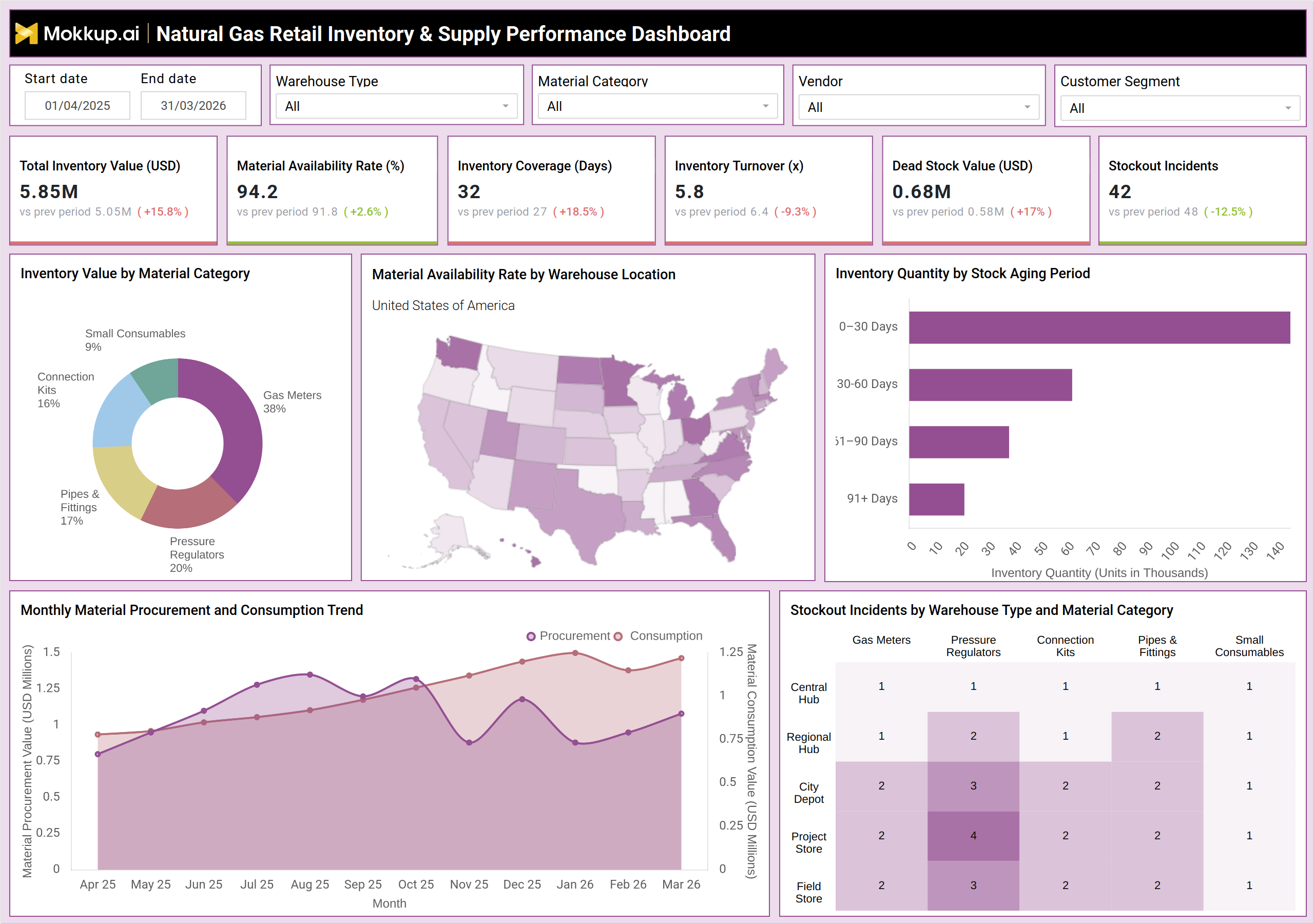
Task: Click the 61–90 Days bar
Action: [x=959, y=442]
